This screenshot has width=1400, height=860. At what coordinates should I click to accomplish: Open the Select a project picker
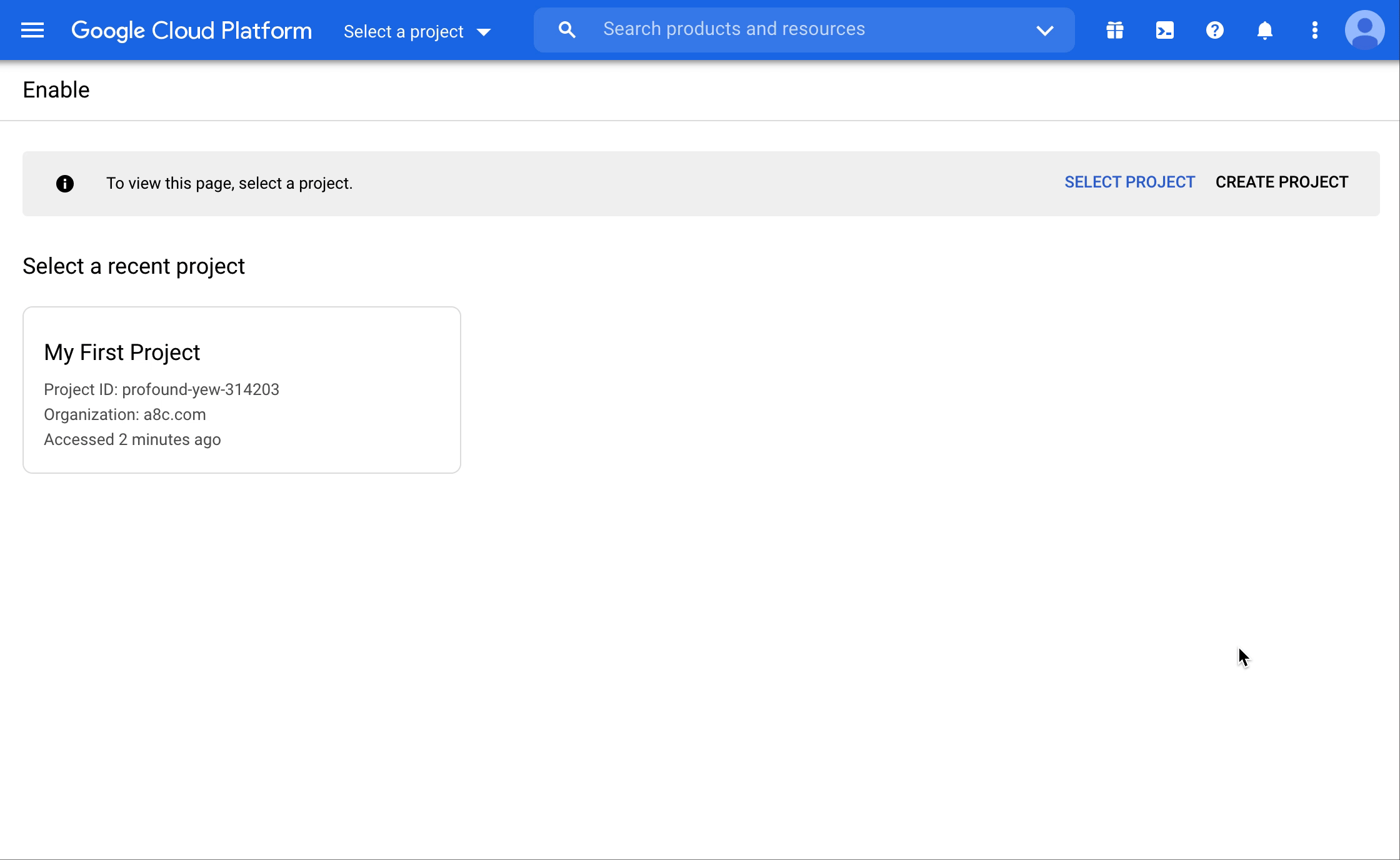[404, 31]
